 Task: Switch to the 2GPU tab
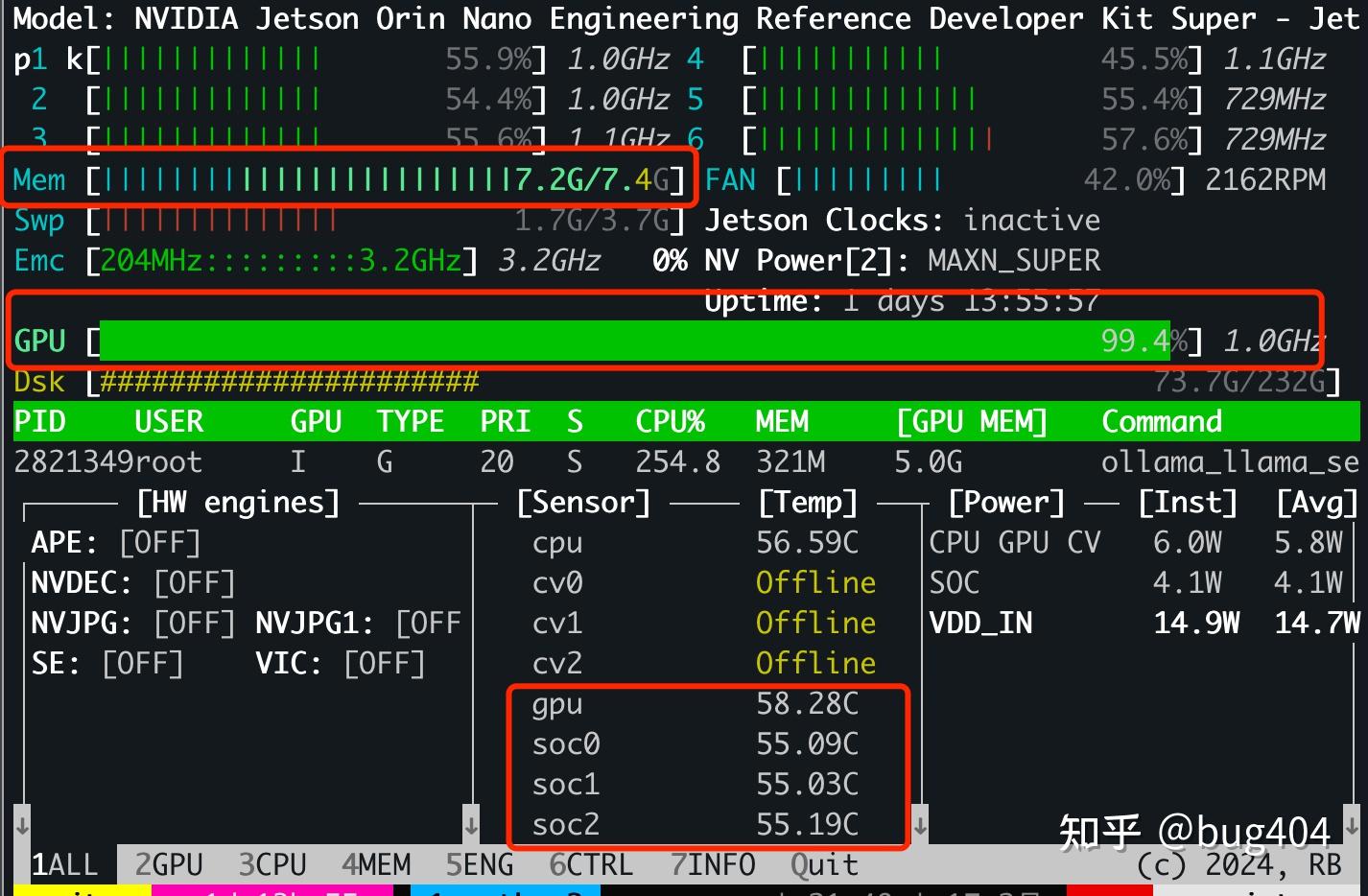pyautogui.click(x=169, y=864)
